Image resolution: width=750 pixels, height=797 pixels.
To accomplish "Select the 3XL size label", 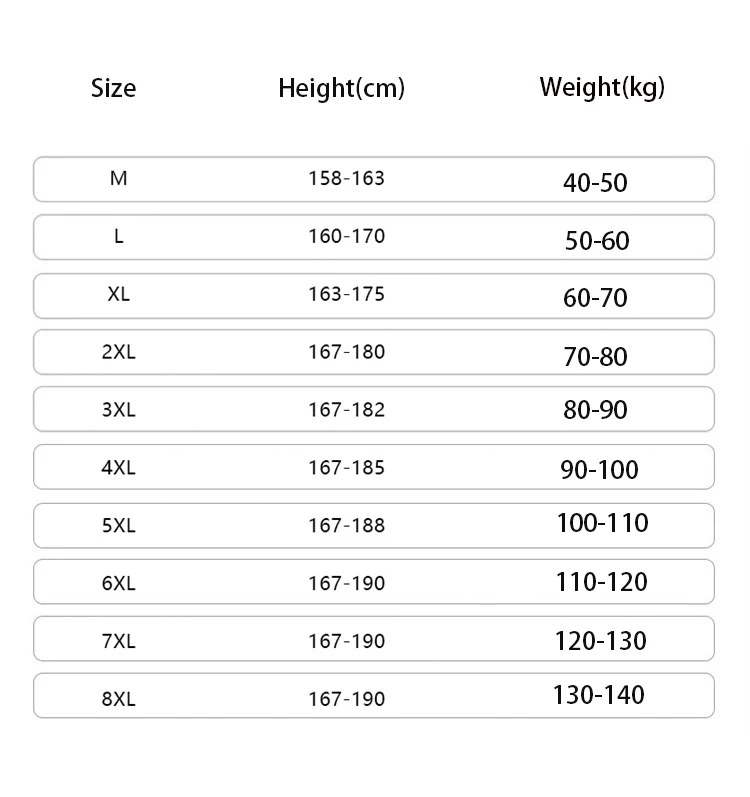I will tap(118, 410).
